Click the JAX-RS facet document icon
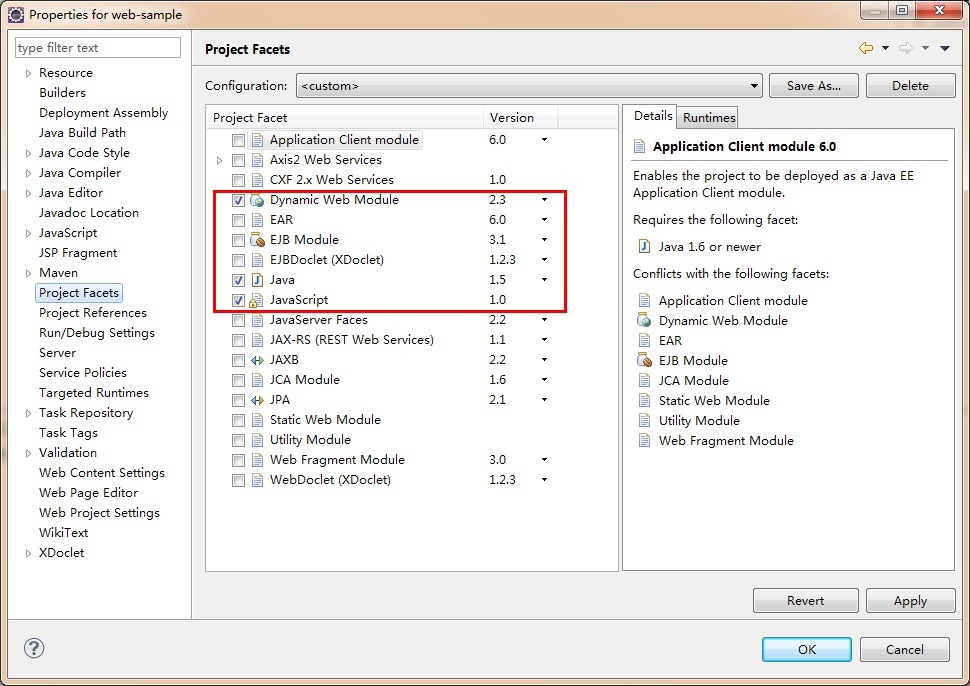 pyautogui.click(x=257, y=340)
